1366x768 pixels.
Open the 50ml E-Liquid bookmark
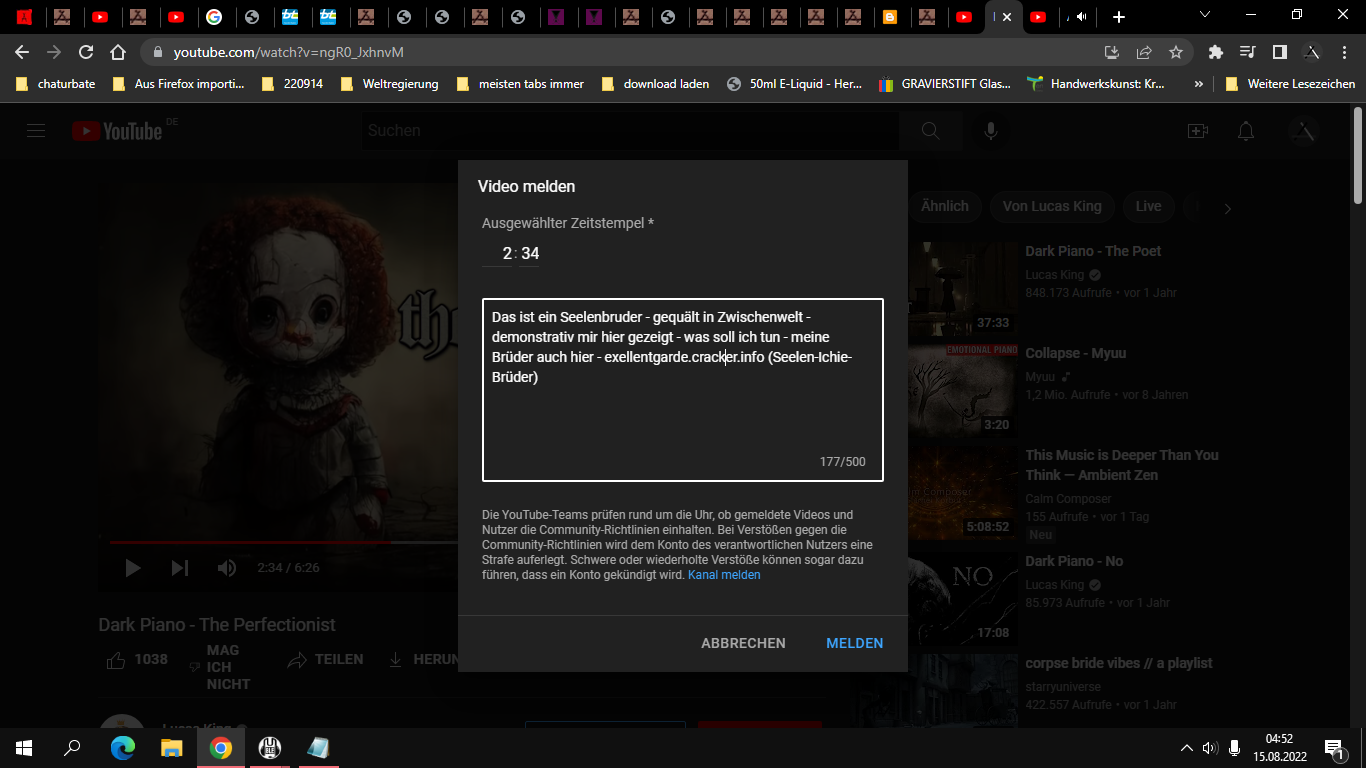point(795,84)
